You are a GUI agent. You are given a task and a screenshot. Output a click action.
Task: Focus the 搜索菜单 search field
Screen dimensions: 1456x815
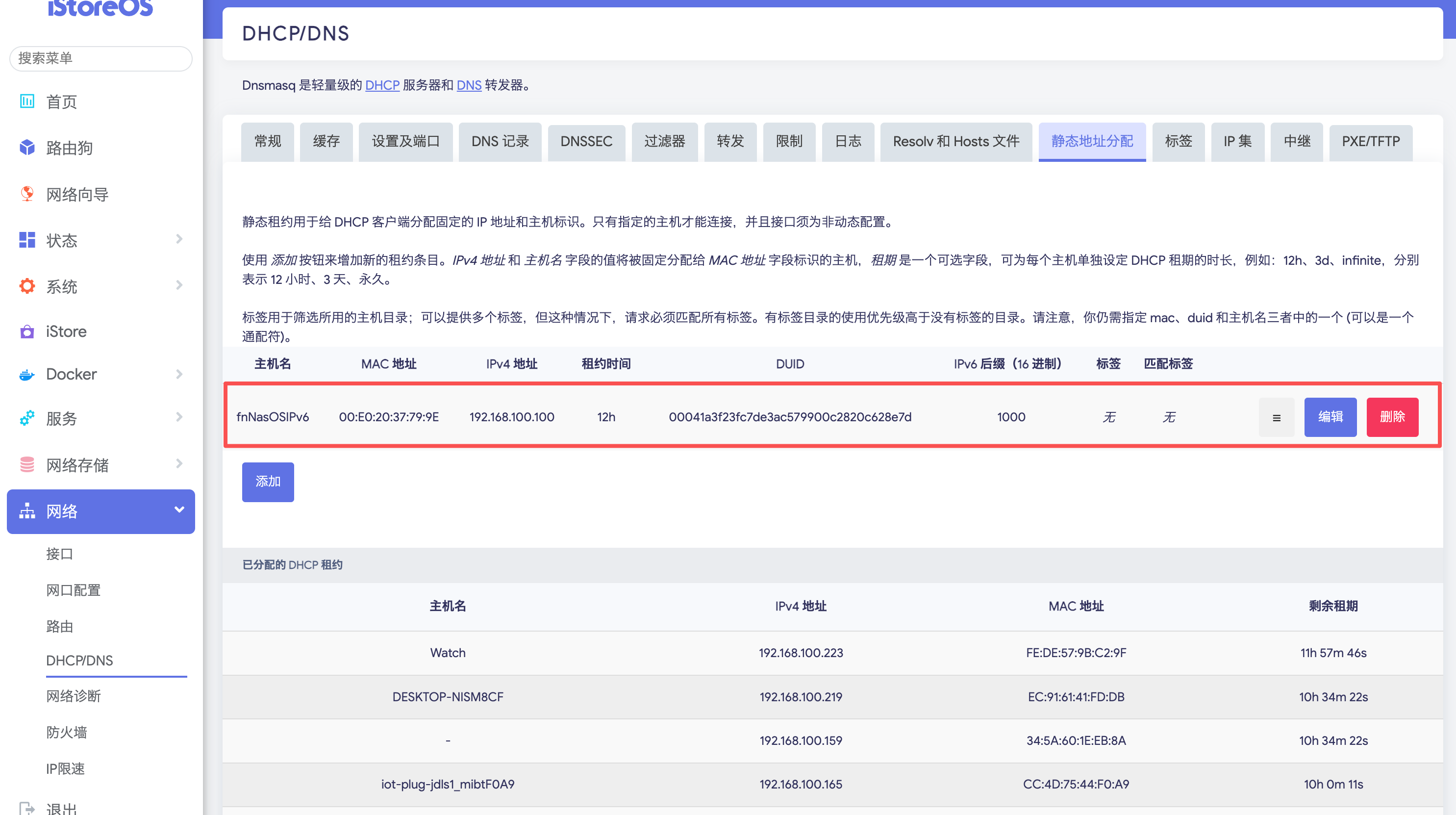pos(100,58)
